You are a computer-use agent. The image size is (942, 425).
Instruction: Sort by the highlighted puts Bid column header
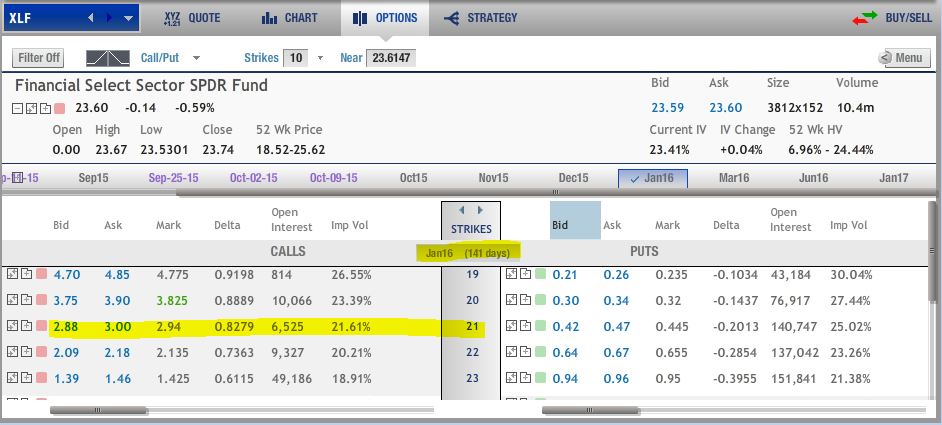click(x=575, y=220)
